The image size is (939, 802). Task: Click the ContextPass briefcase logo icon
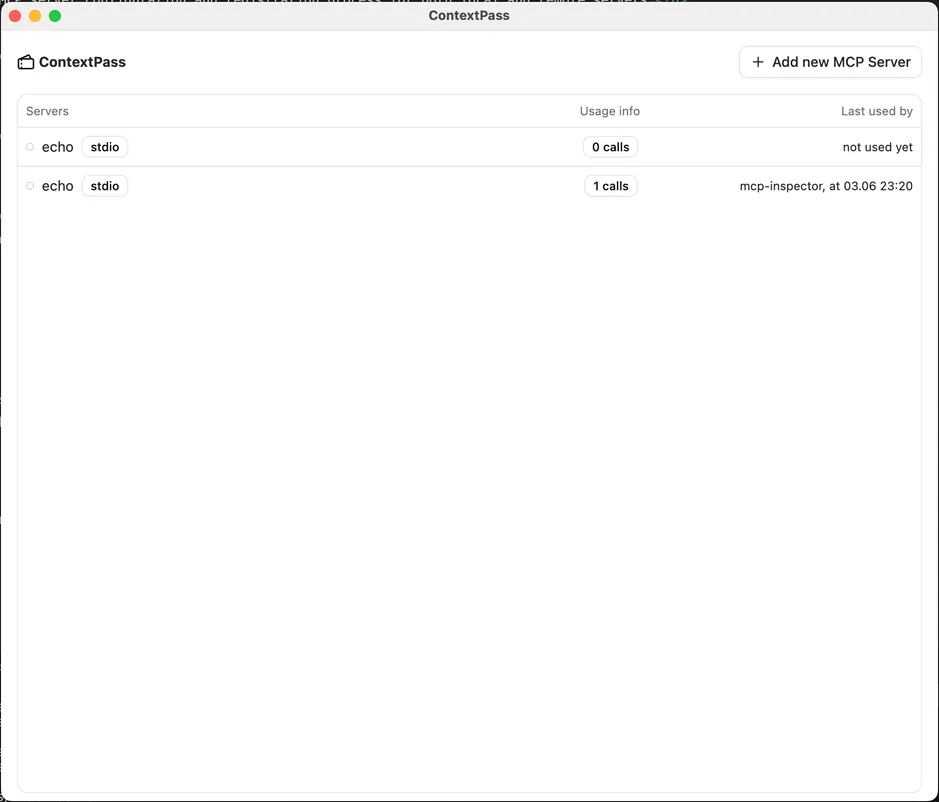[25, 61]
